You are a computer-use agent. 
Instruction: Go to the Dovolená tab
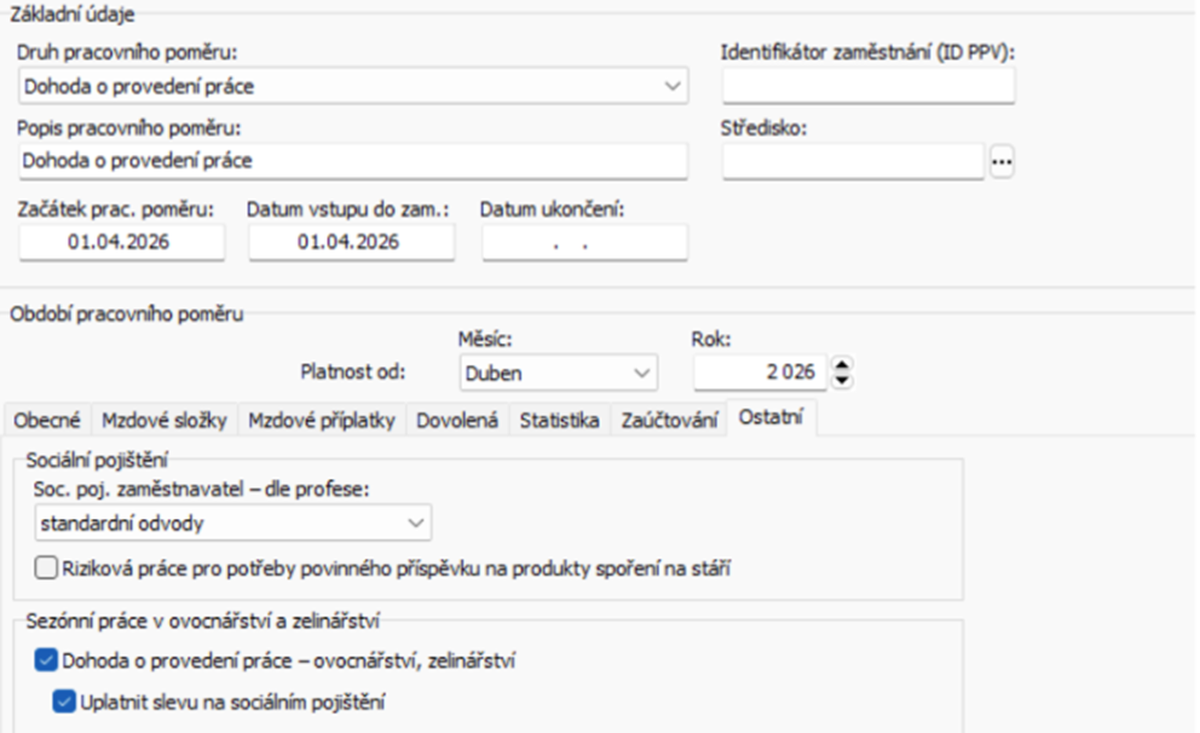[457, 421]
